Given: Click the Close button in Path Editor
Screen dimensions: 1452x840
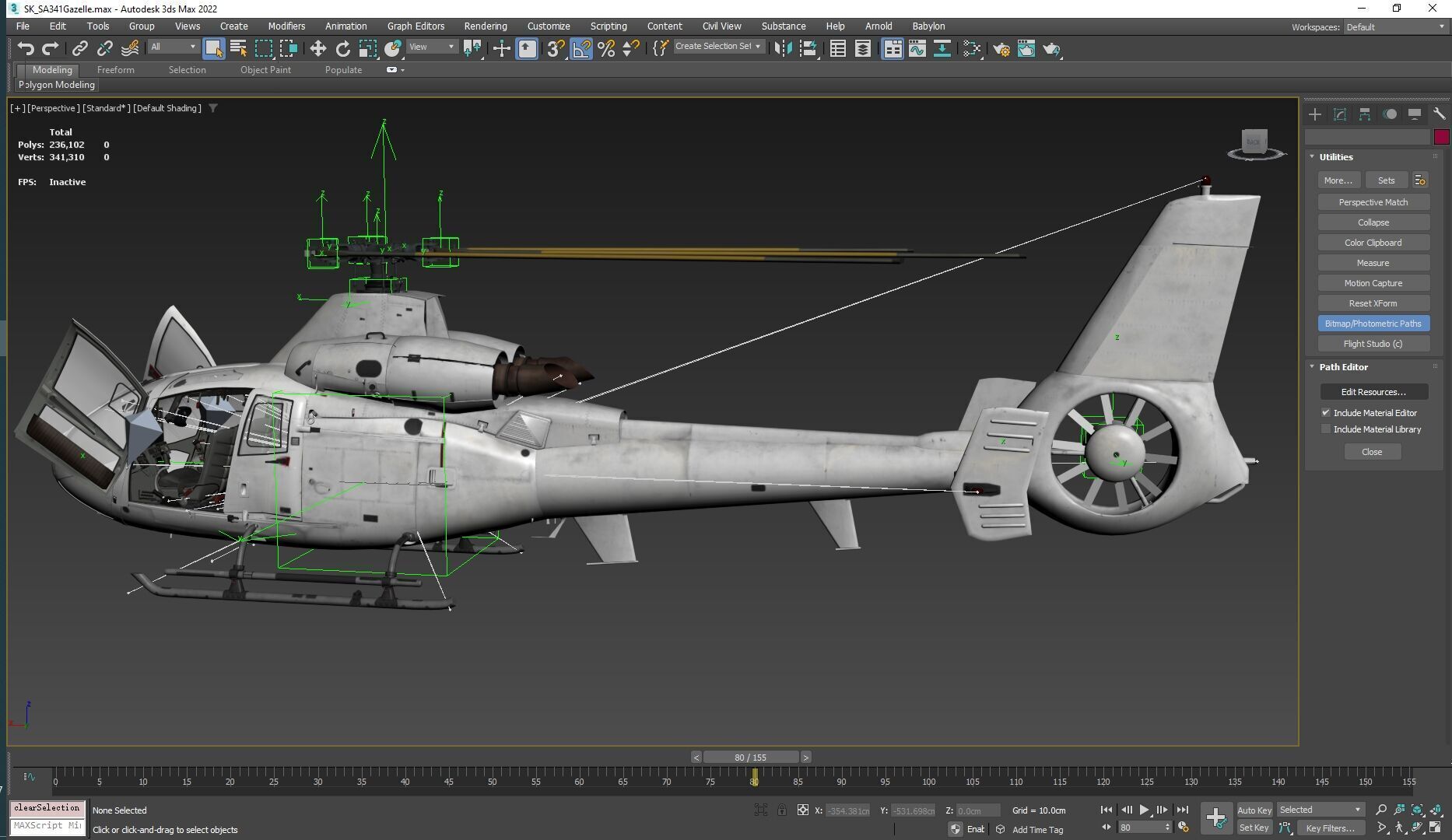Looking at the screenshot, I should pyautogui.click(x=1372, y=452).
